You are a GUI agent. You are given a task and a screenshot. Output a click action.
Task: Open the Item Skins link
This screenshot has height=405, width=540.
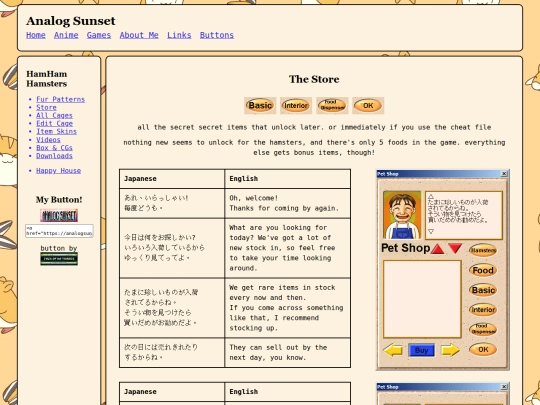tap(56, 132)
